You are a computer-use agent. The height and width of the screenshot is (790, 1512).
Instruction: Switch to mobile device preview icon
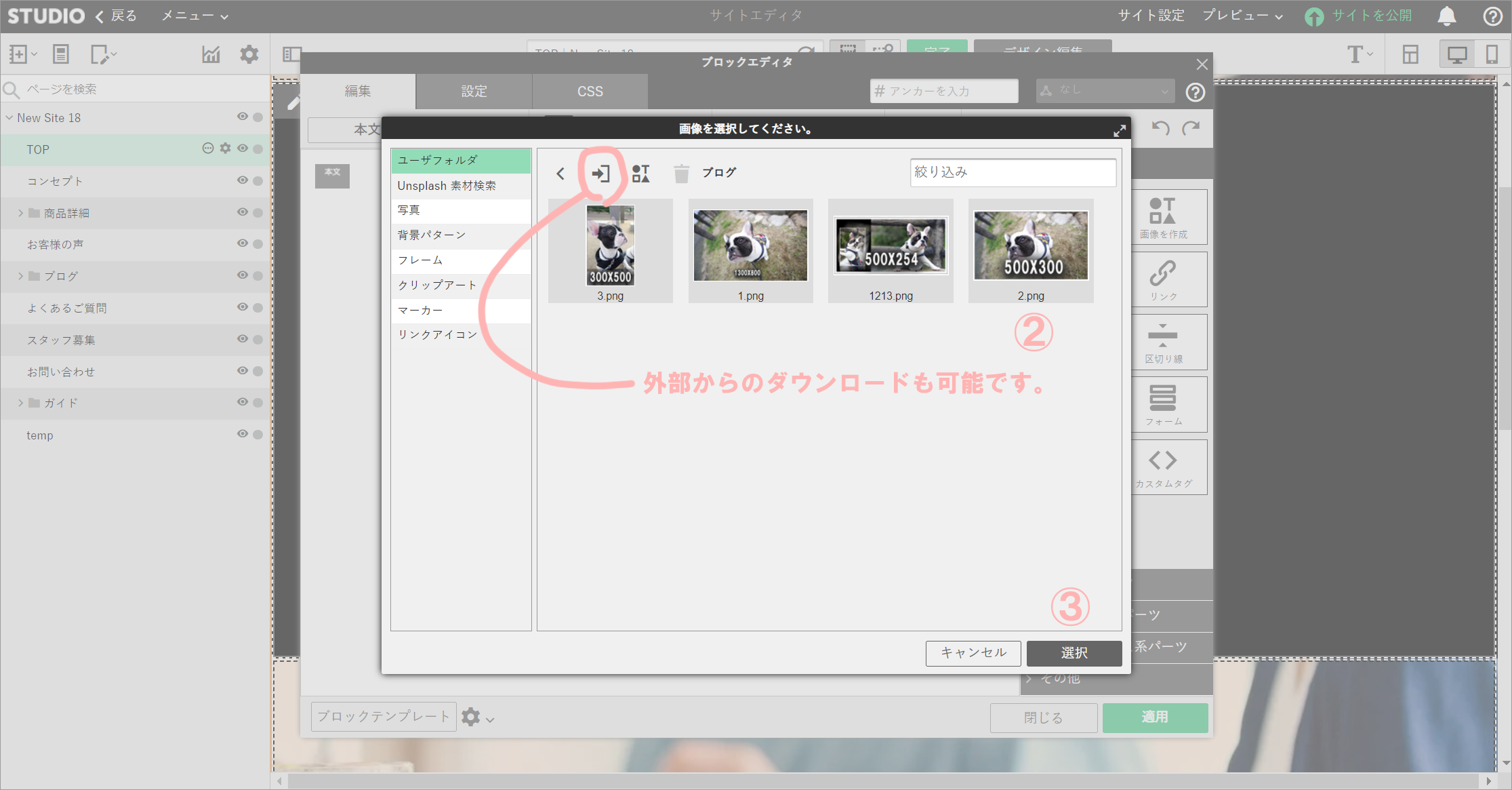click(1492, 54)
